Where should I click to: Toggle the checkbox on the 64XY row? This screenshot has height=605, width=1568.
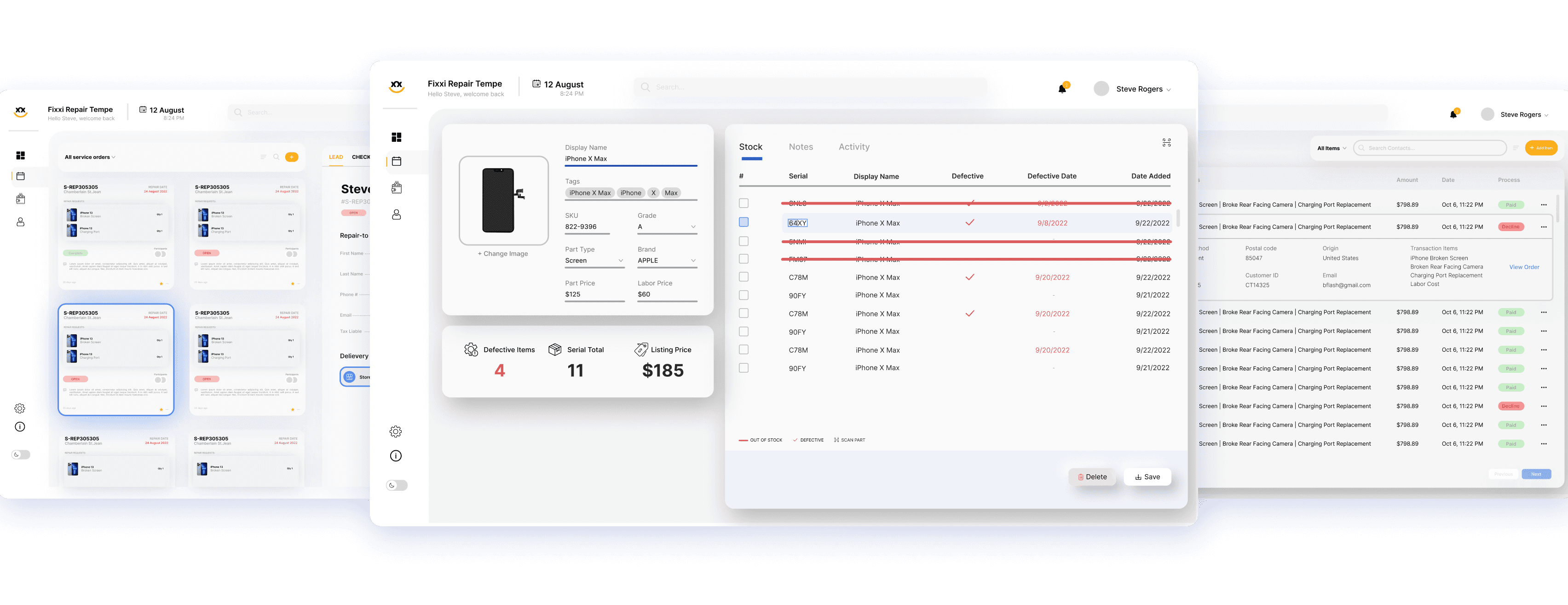(743, 222)
